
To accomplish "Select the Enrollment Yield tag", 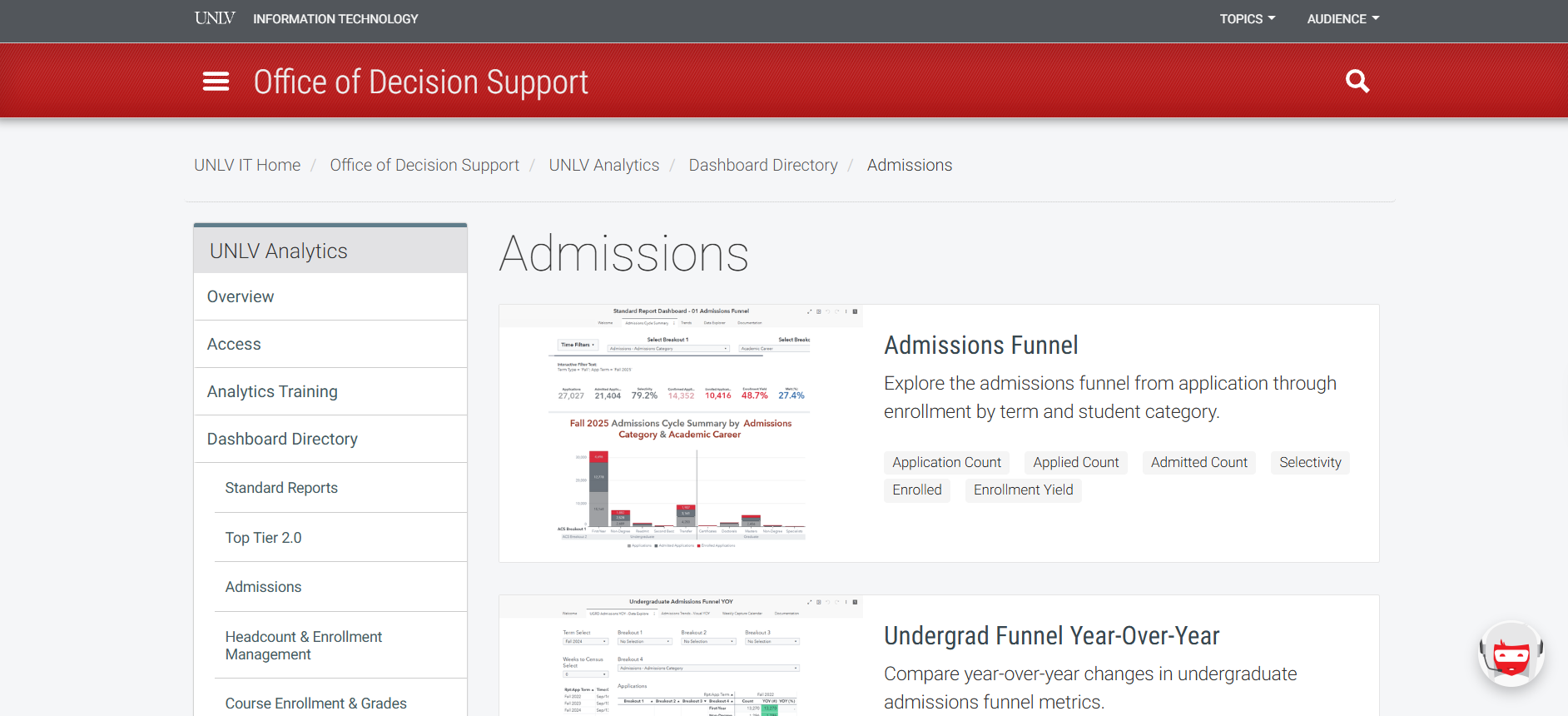I will (x=1024, y=490).
